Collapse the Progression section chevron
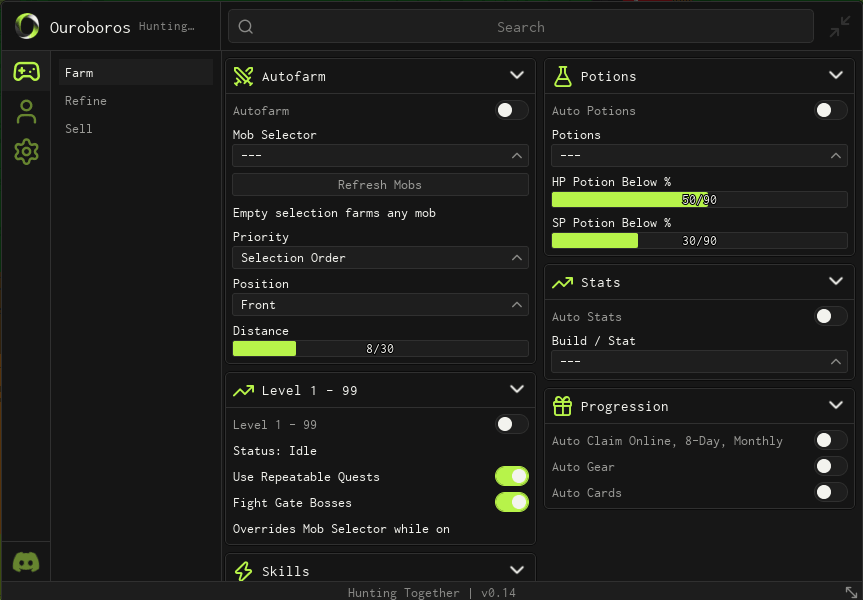This screenshot has height=600, width=863. click(x=836, y=405)
